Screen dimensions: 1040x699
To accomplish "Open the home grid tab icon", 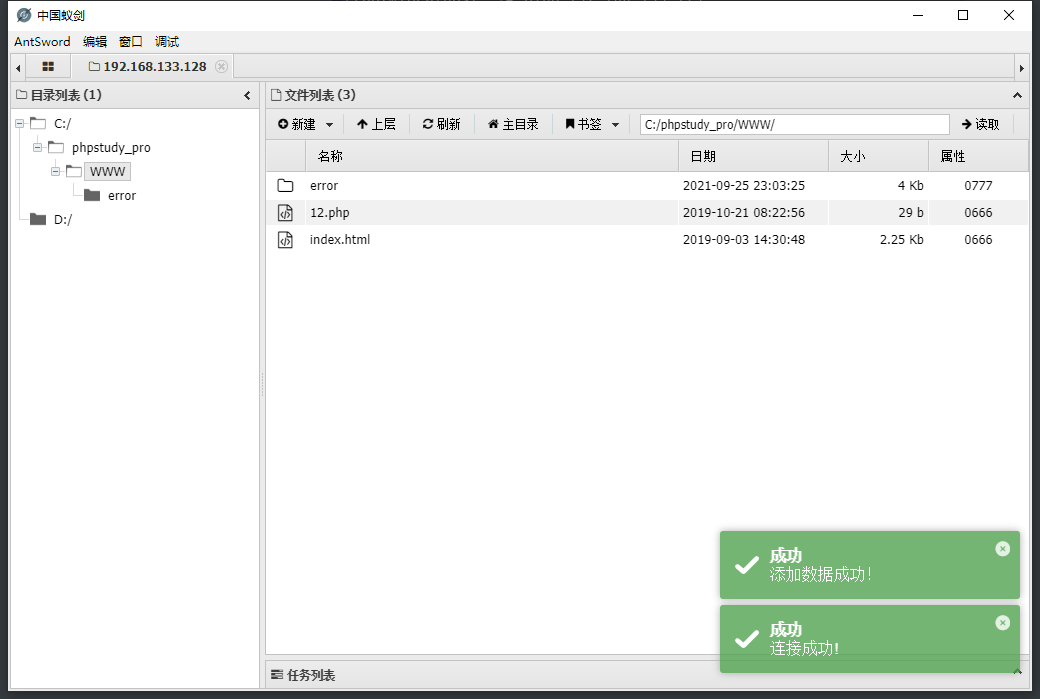I will coord(48,66).
